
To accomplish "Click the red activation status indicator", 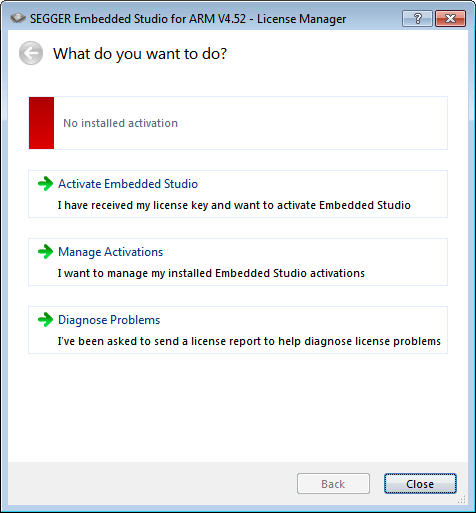I will 41,123.
